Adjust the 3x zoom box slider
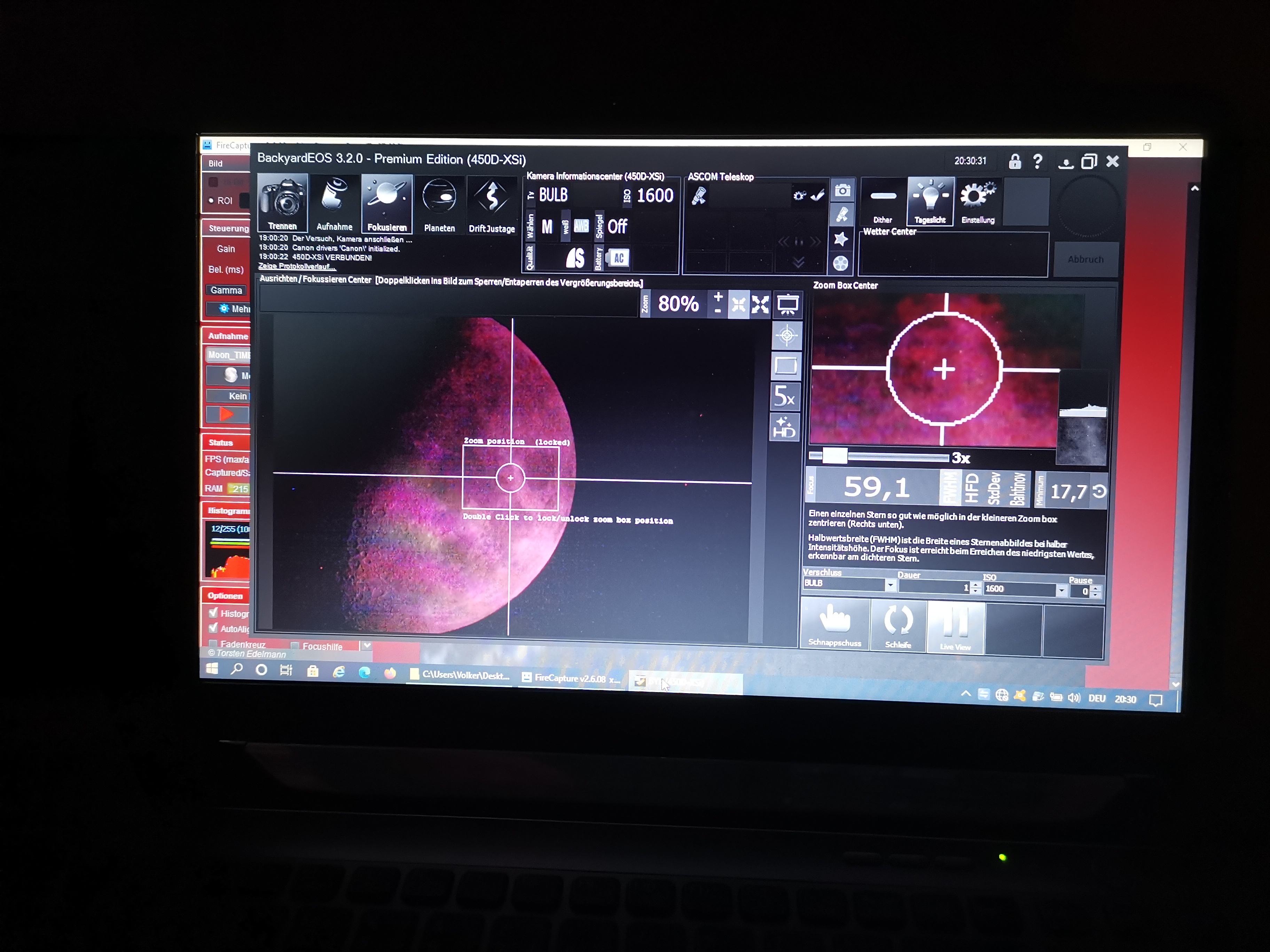The height and width of the screenshot is (952, 1270). click(x=834, y=456)
